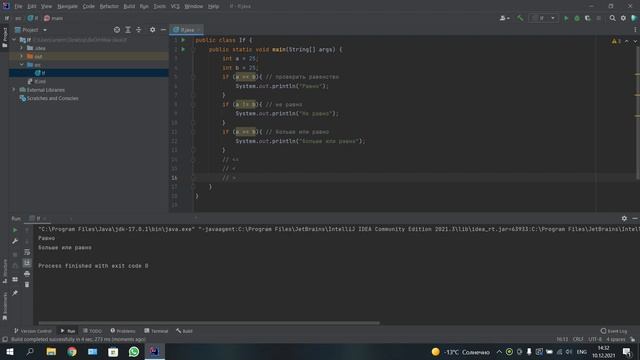Screen dimensions: 640x360
Task: Click the Project vertical side tab
Action: click(5, 38)
